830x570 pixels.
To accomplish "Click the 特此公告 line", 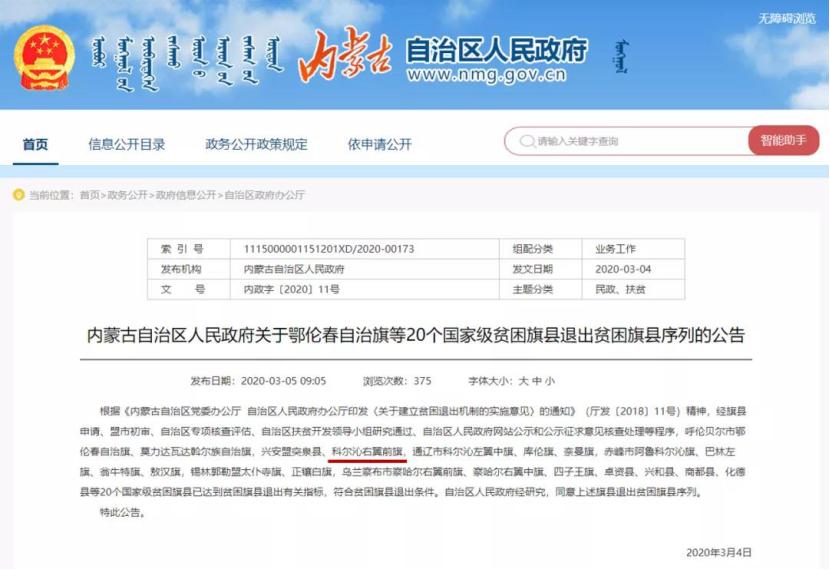I will click(123, 512).
